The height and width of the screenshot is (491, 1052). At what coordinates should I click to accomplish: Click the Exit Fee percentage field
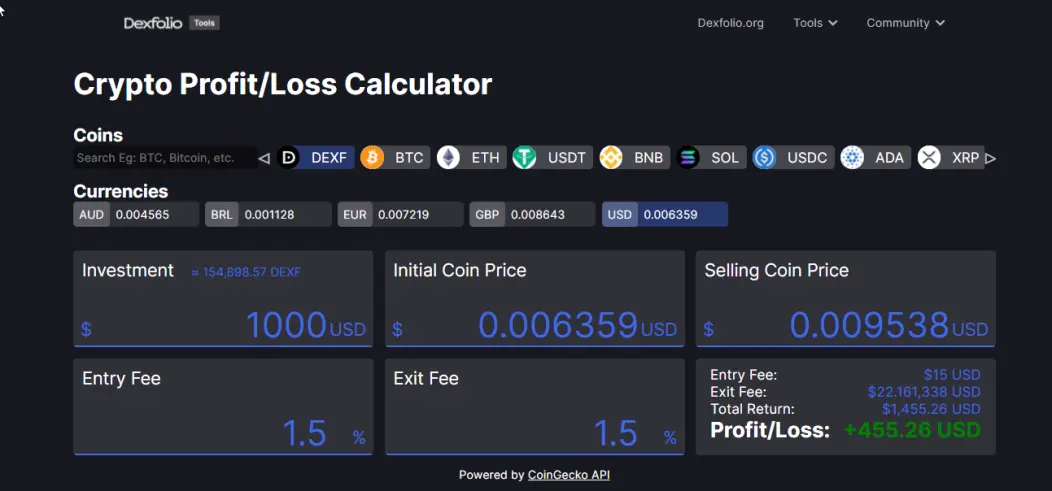(x=615, y=433)
